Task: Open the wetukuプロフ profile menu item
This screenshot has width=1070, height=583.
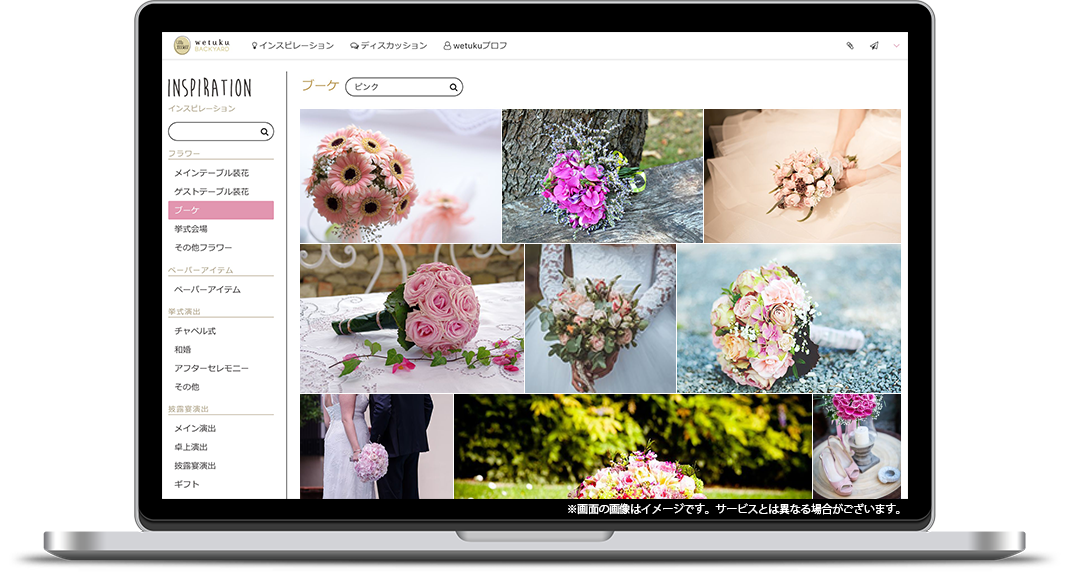Action: tap(475, 46)
